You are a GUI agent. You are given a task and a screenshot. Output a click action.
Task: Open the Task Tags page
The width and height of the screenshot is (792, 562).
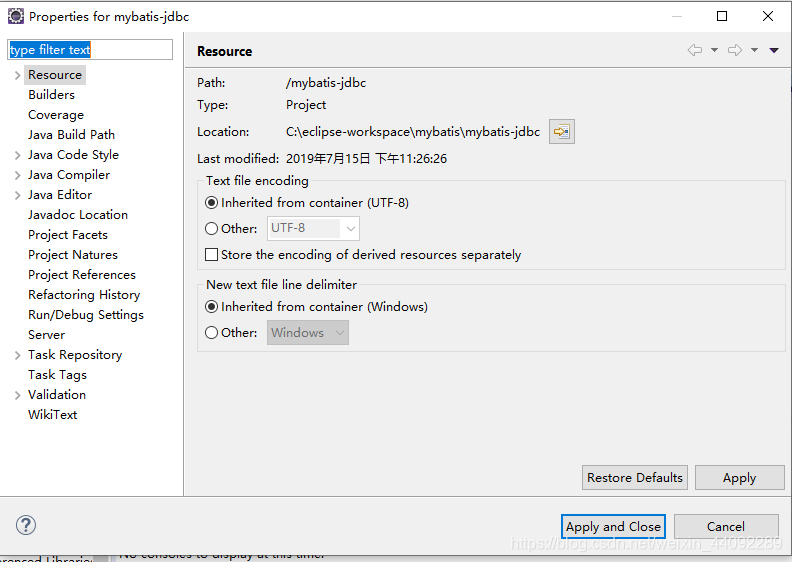pyautogui.click(x=58, y=375)
